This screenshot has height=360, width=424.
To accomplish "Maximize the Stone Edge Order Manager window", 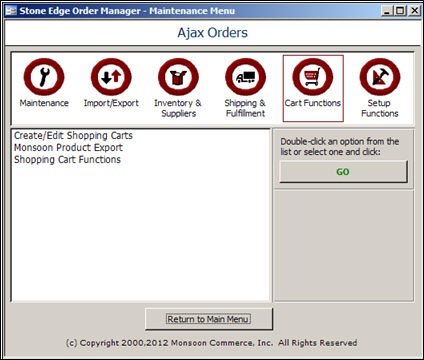I will [400, 11].
